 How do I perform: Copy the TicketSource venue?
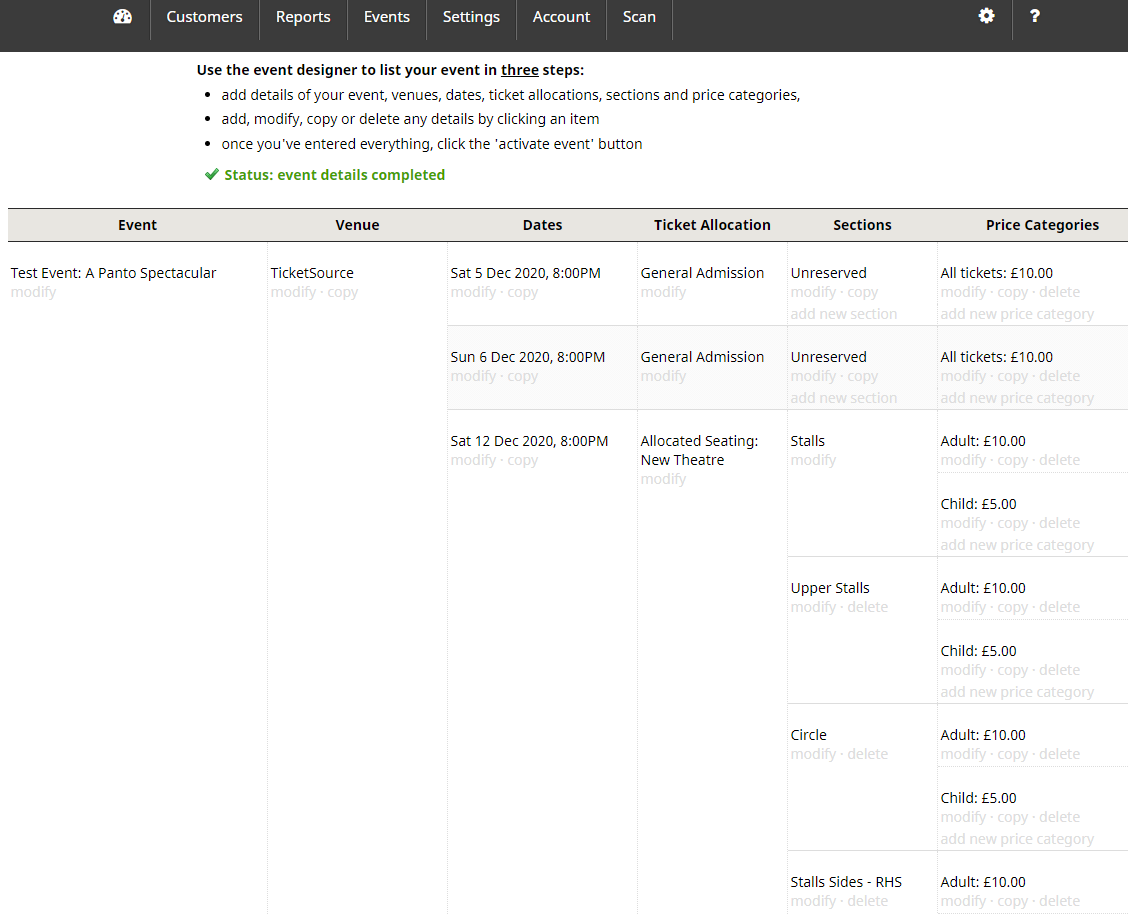point(343,293)
